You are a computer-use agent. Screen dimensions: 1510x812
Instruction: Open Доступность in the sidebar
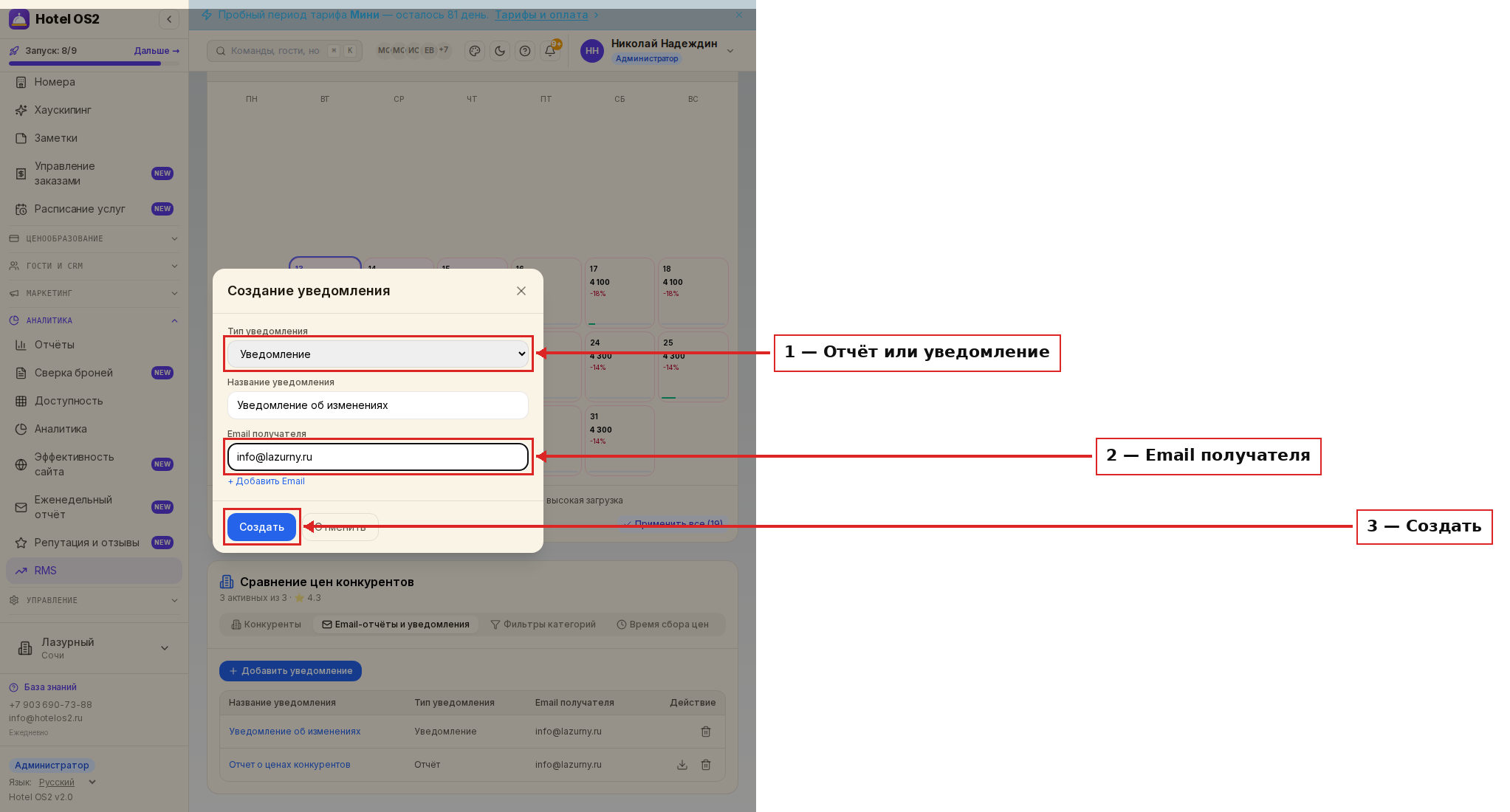coord(94,401)
